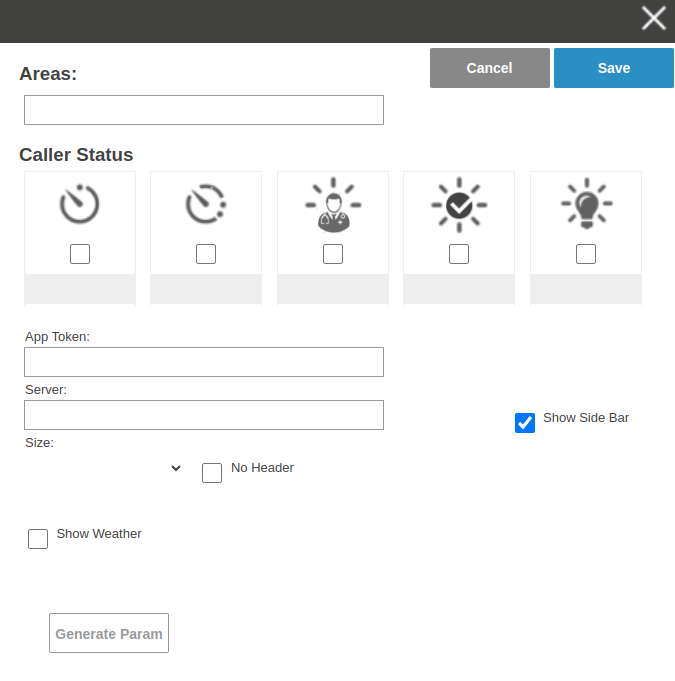Click into the App Token field

click(x=204, y=362)
